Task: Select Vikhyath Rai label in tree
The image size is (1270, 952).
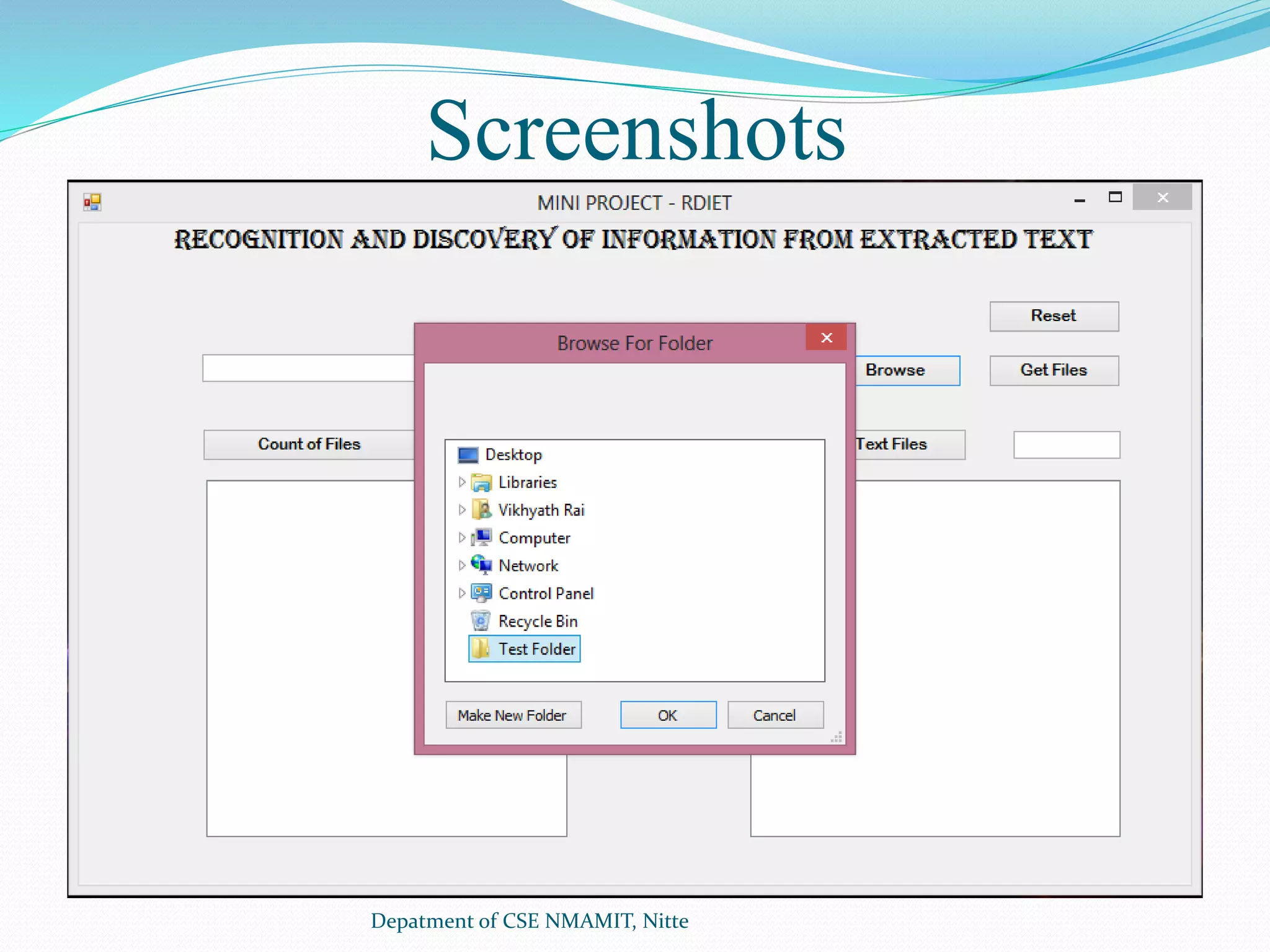Action: point(541,510)
